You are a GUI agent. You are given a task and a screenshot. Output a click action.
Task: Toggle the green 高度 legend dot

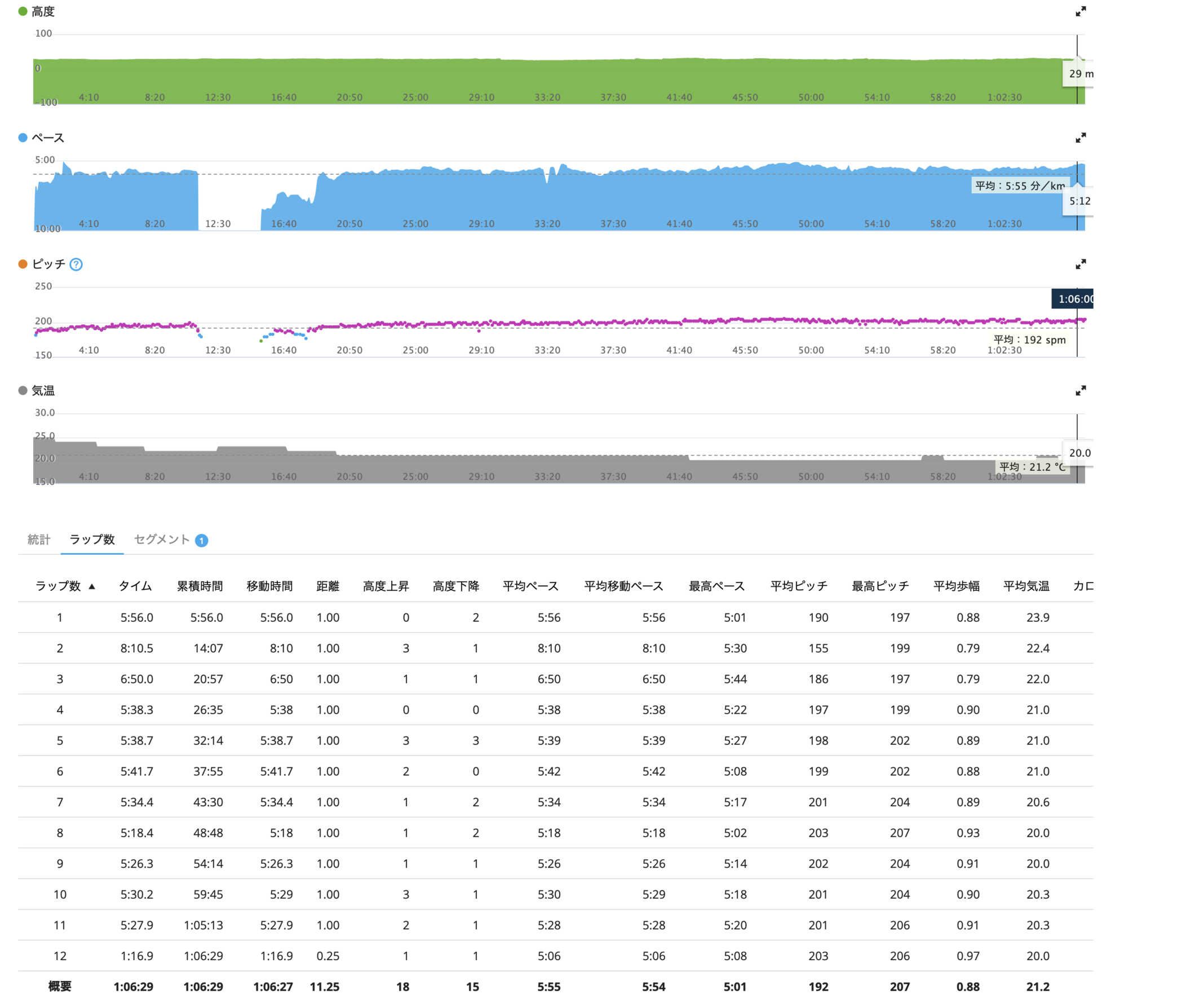tap(23, 11)
